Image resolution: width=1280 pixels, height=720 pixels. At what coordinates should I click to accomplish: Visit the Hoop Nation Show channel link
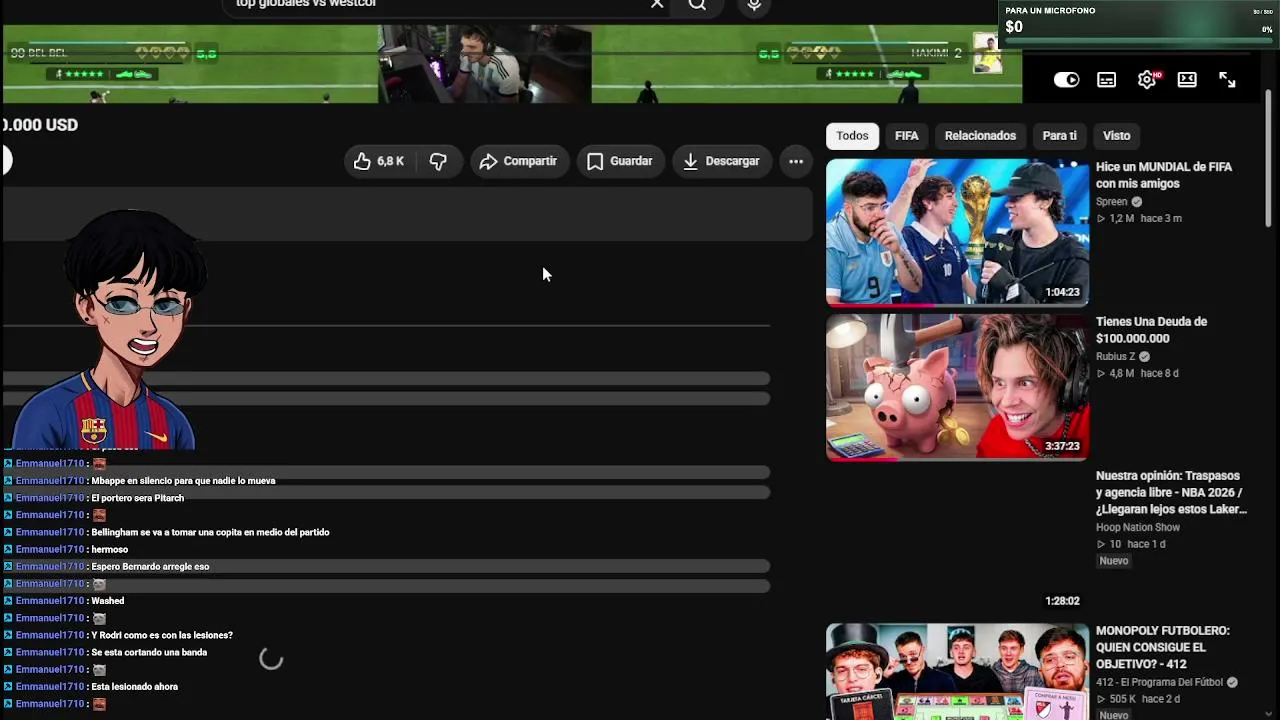click(1138, 527)
